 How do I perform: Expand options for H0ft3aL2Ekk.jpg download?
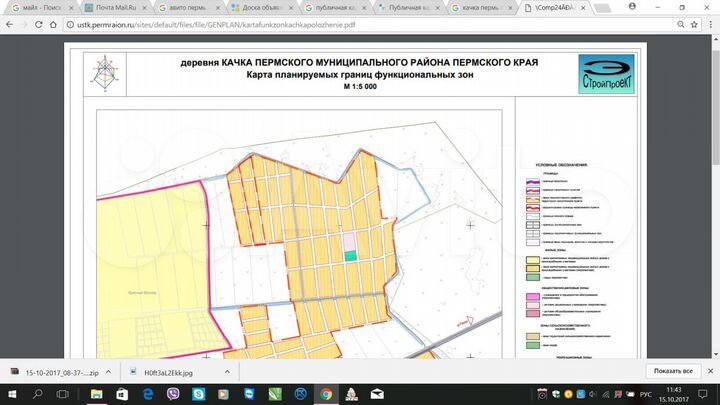point(229,370)
